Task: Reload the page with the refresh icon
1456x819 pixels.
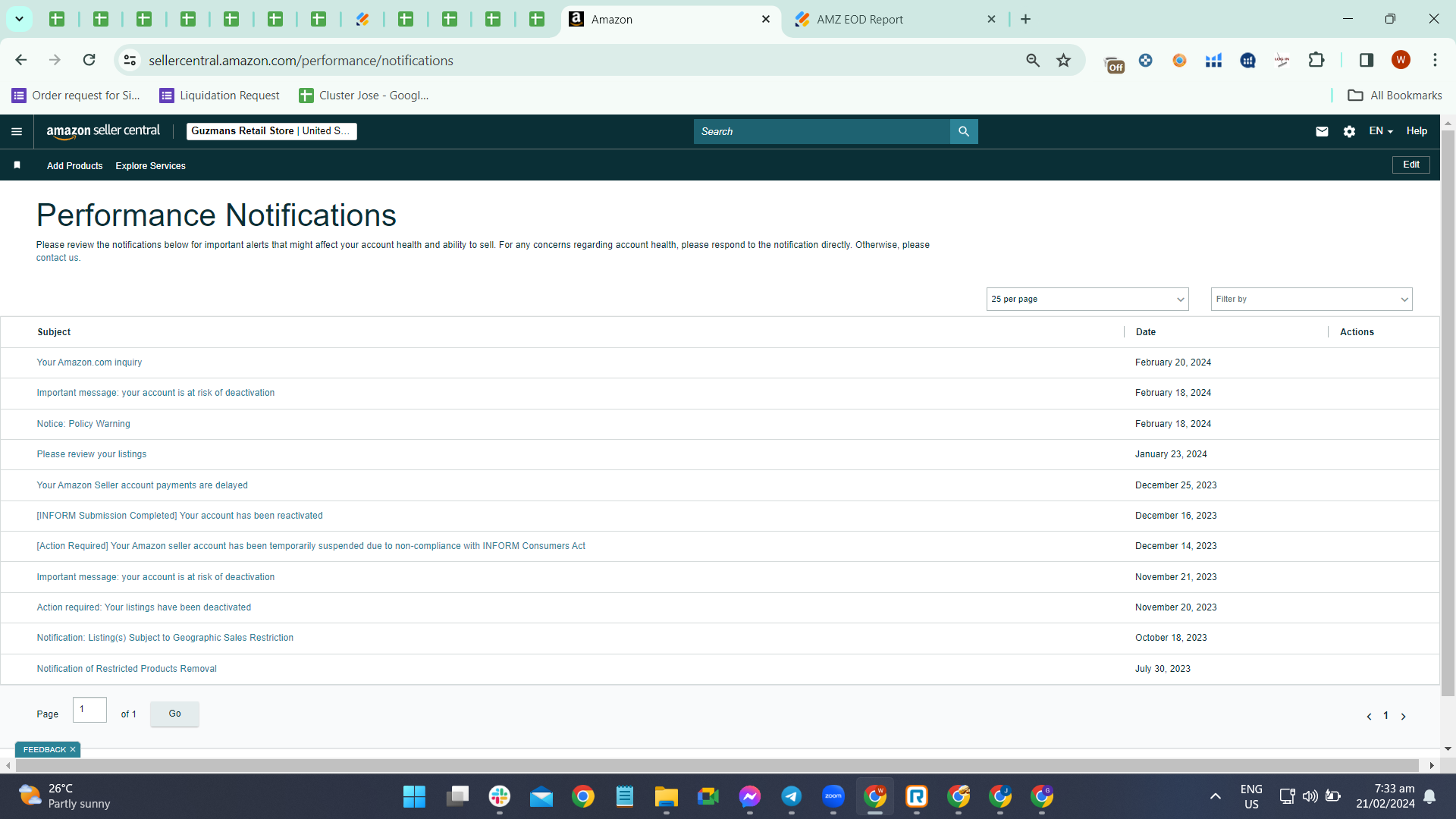Action: tap(89, 60)
